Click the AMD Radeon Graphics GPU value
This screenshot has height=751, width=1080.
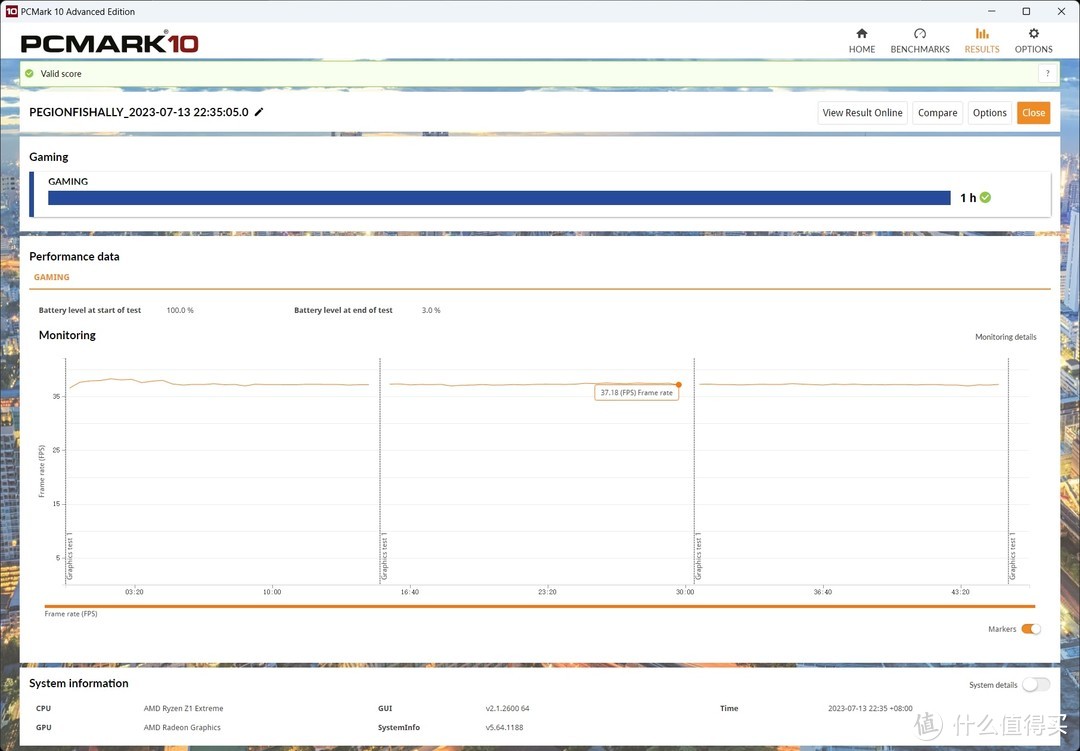point(182,728)
